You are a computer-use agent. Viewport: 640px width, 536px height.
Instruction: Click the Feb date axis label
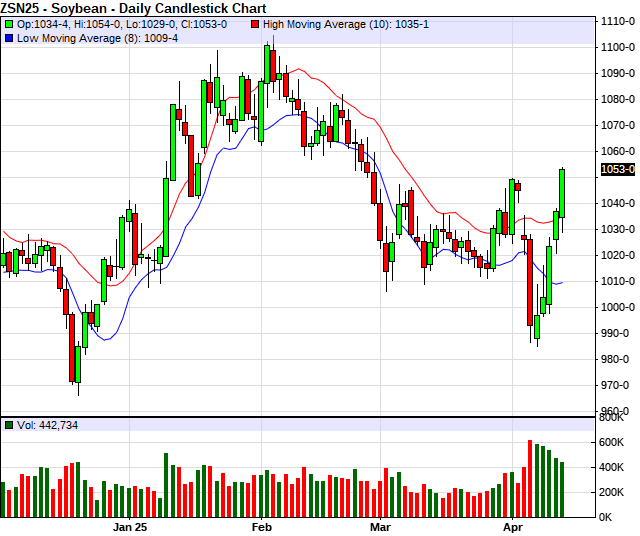pos(262,526)
